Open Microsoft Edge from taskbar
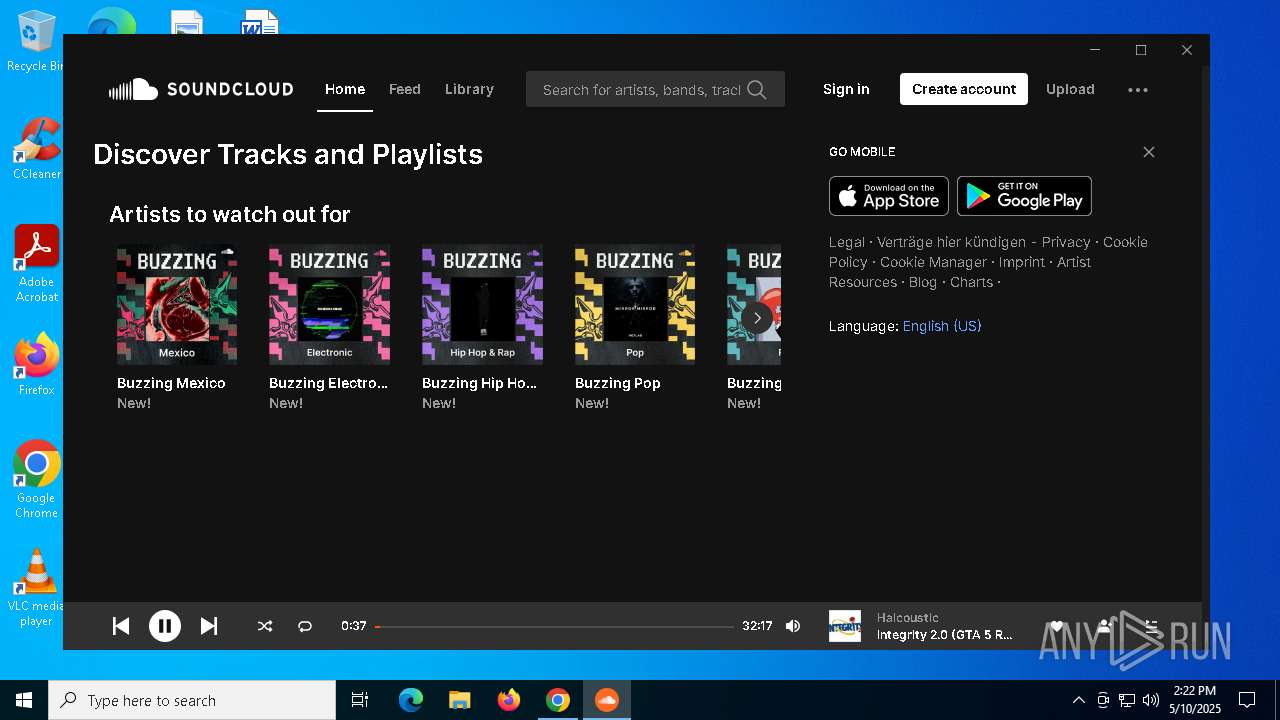This screenshot has height=720, width=1280. 411,700
